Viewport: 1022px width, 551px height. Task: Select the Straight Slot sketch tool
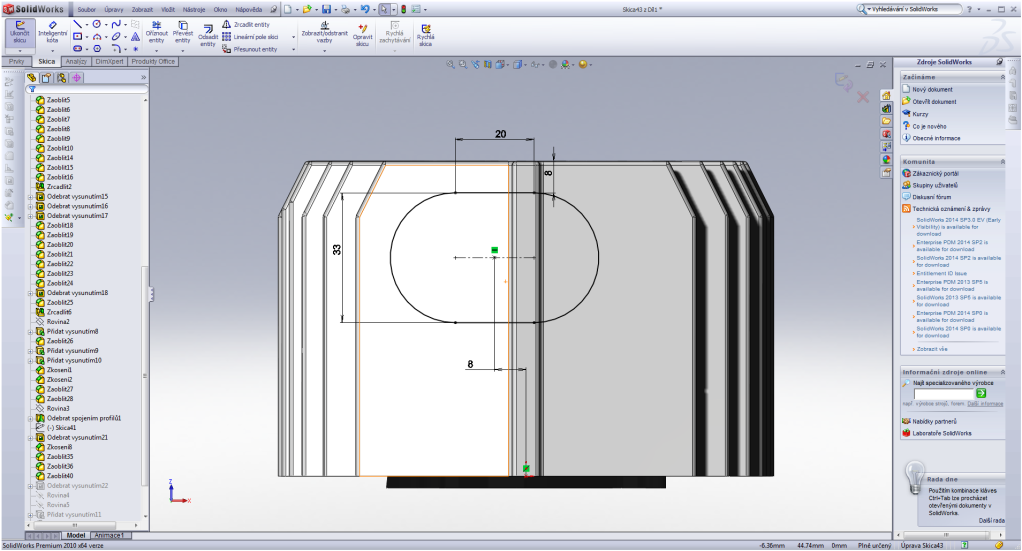(78, 49)
